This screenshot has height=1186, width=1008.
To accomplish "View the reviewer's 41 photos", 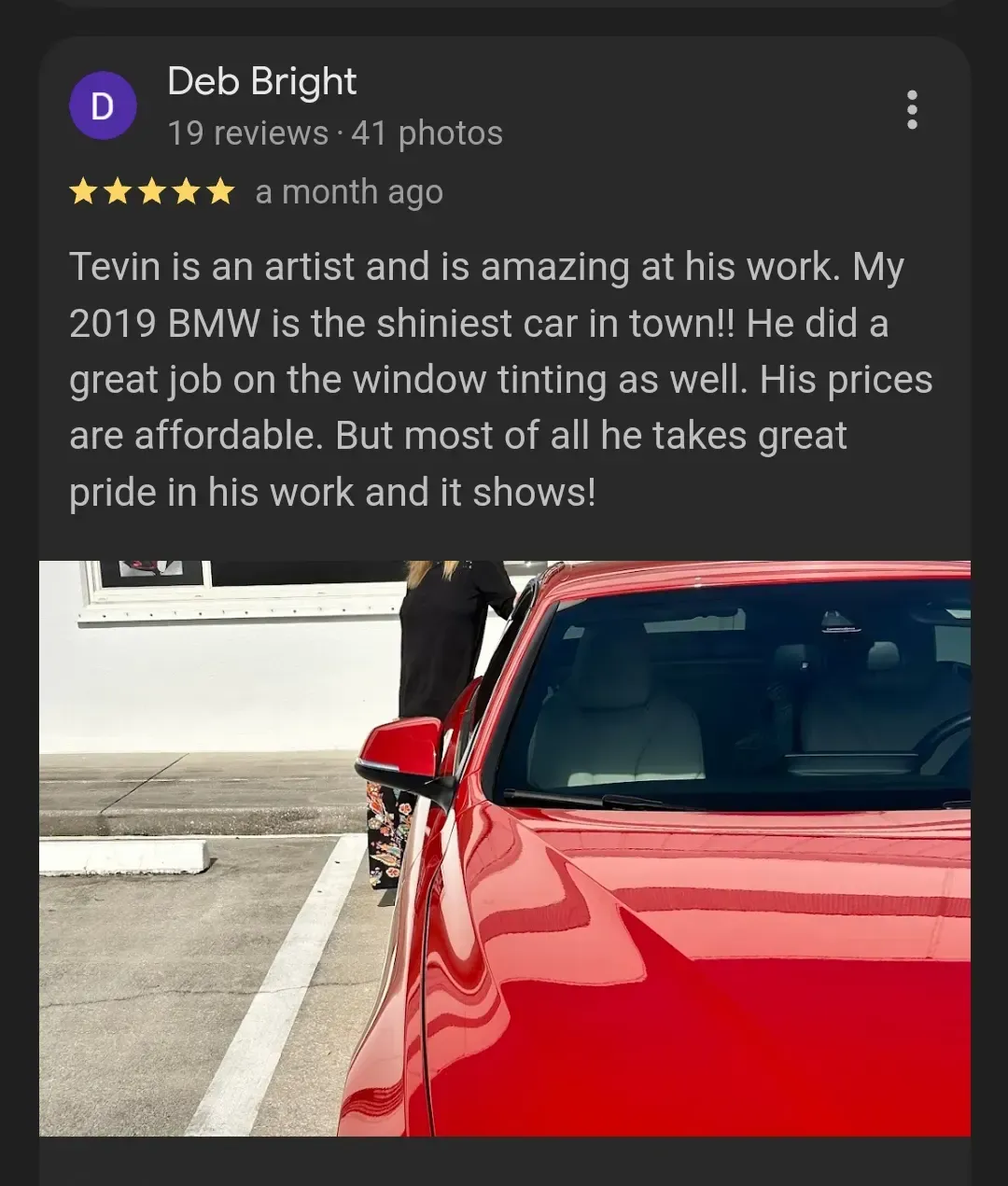I will [427, 133].
